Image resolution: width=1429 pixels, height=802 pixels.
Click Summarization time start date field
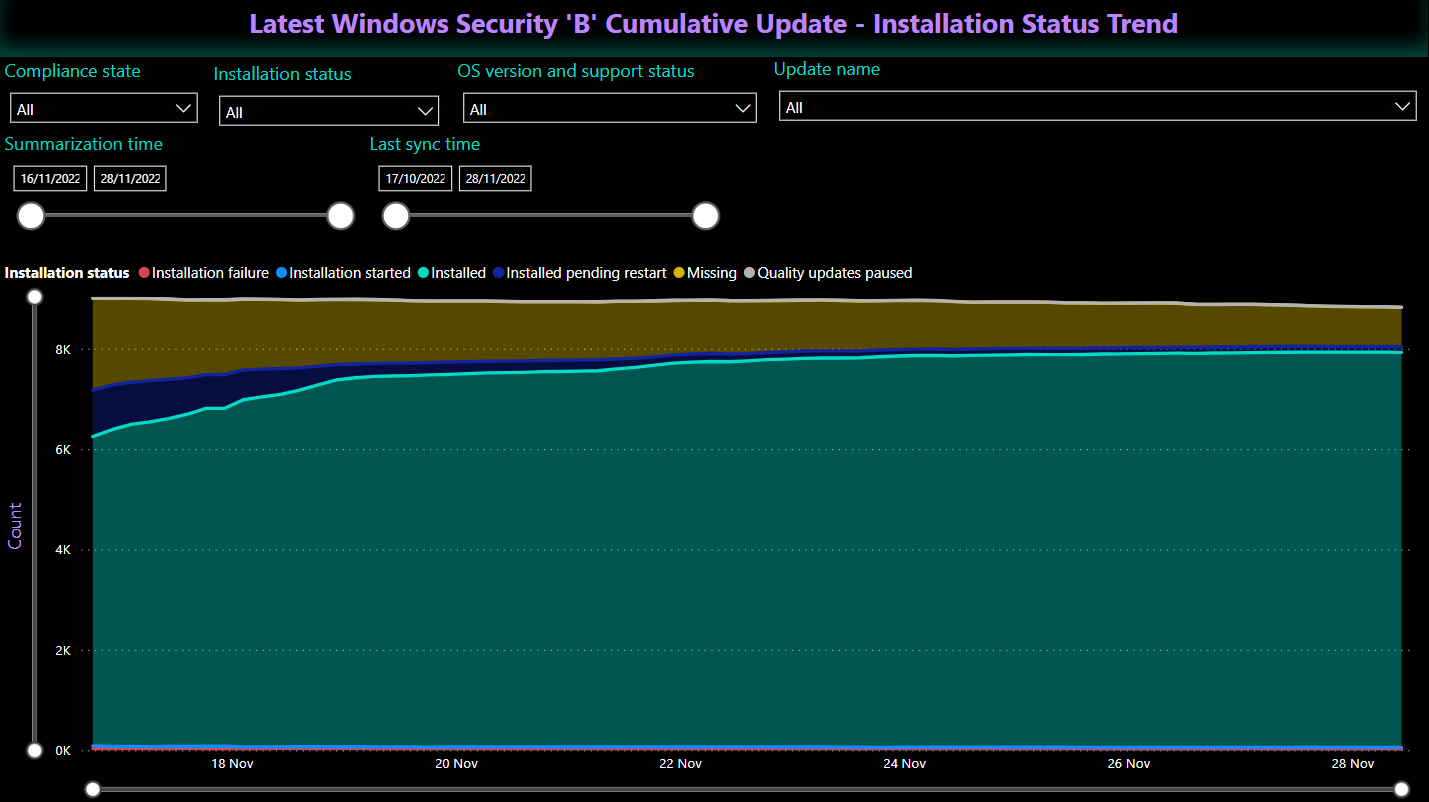point(50,179)
